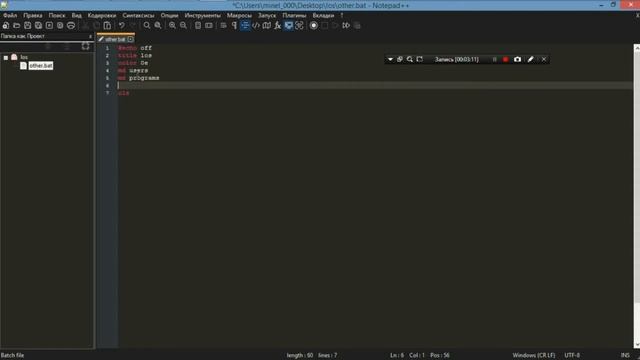The image size is (640, 360).
Task: Click the vertical scrollbar in the editor
Action: point(637,196)
